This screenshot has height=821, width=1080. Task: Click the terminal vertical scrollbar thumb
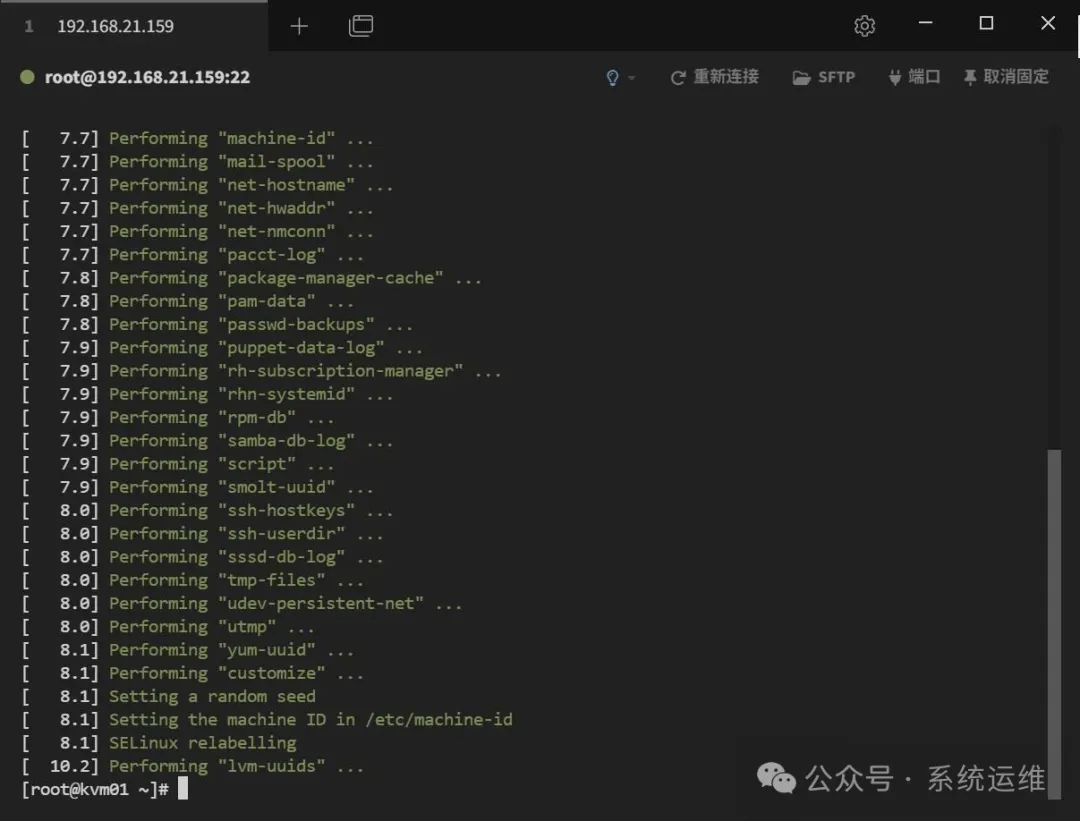pyautogui.click(x=1052, y=610)
